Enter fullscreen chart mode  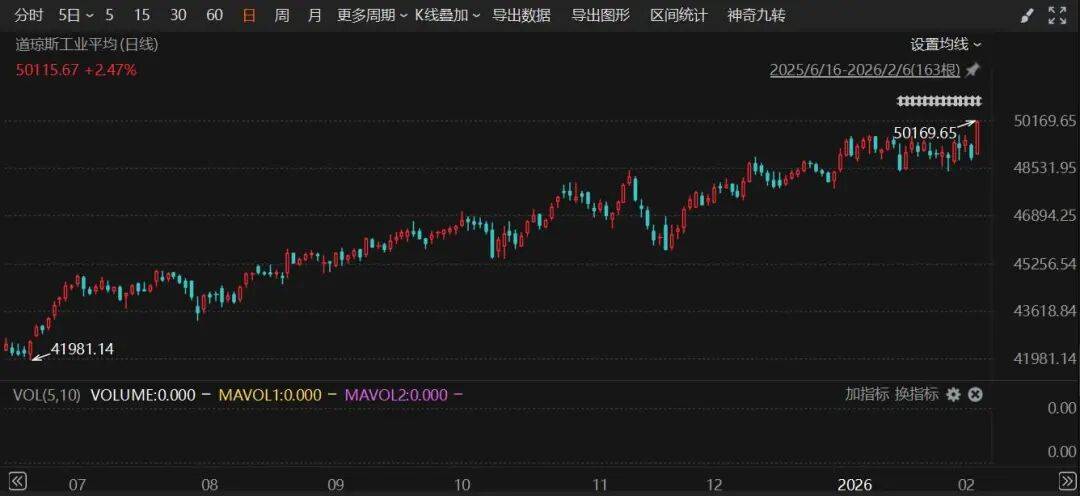coord(1057,16)
